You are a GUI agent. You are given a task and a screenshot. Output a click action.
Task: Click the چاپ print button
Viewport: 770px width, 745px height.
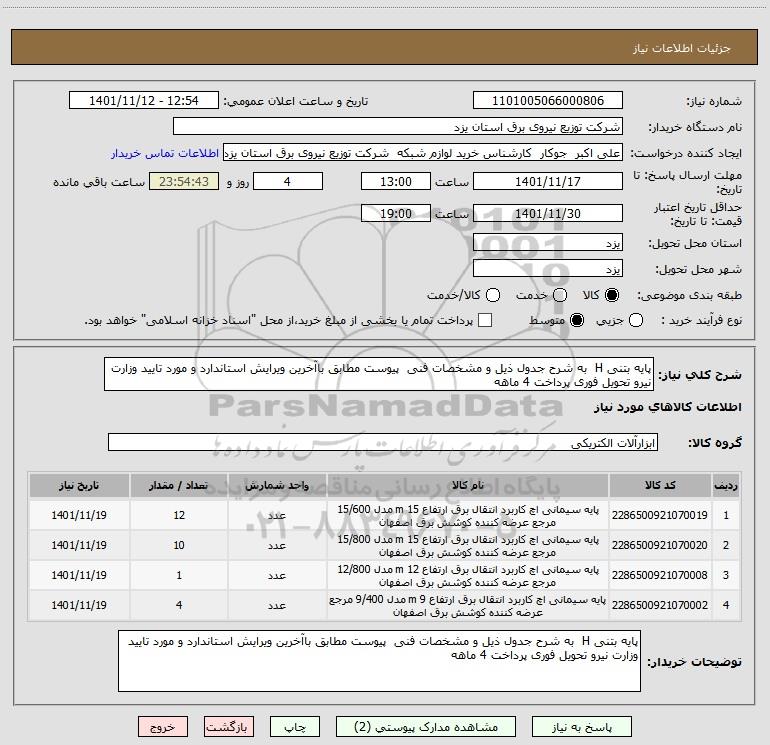point(295,727)
